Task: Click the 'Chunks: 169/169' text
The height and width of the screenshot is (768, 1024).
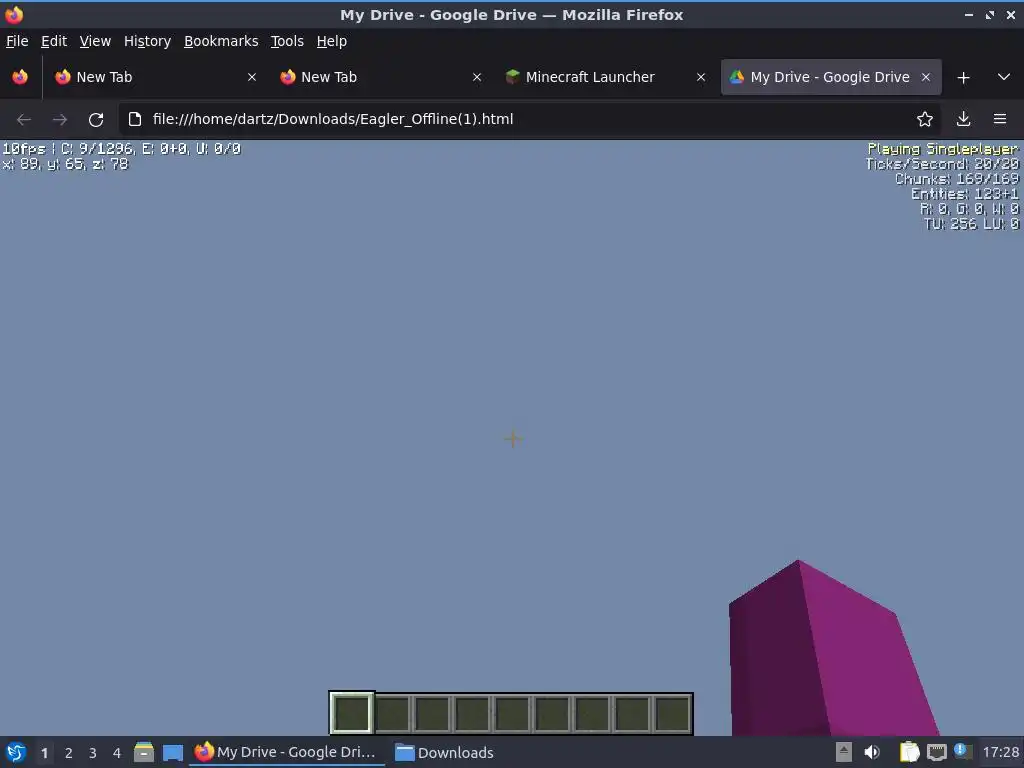Action: 957,179
